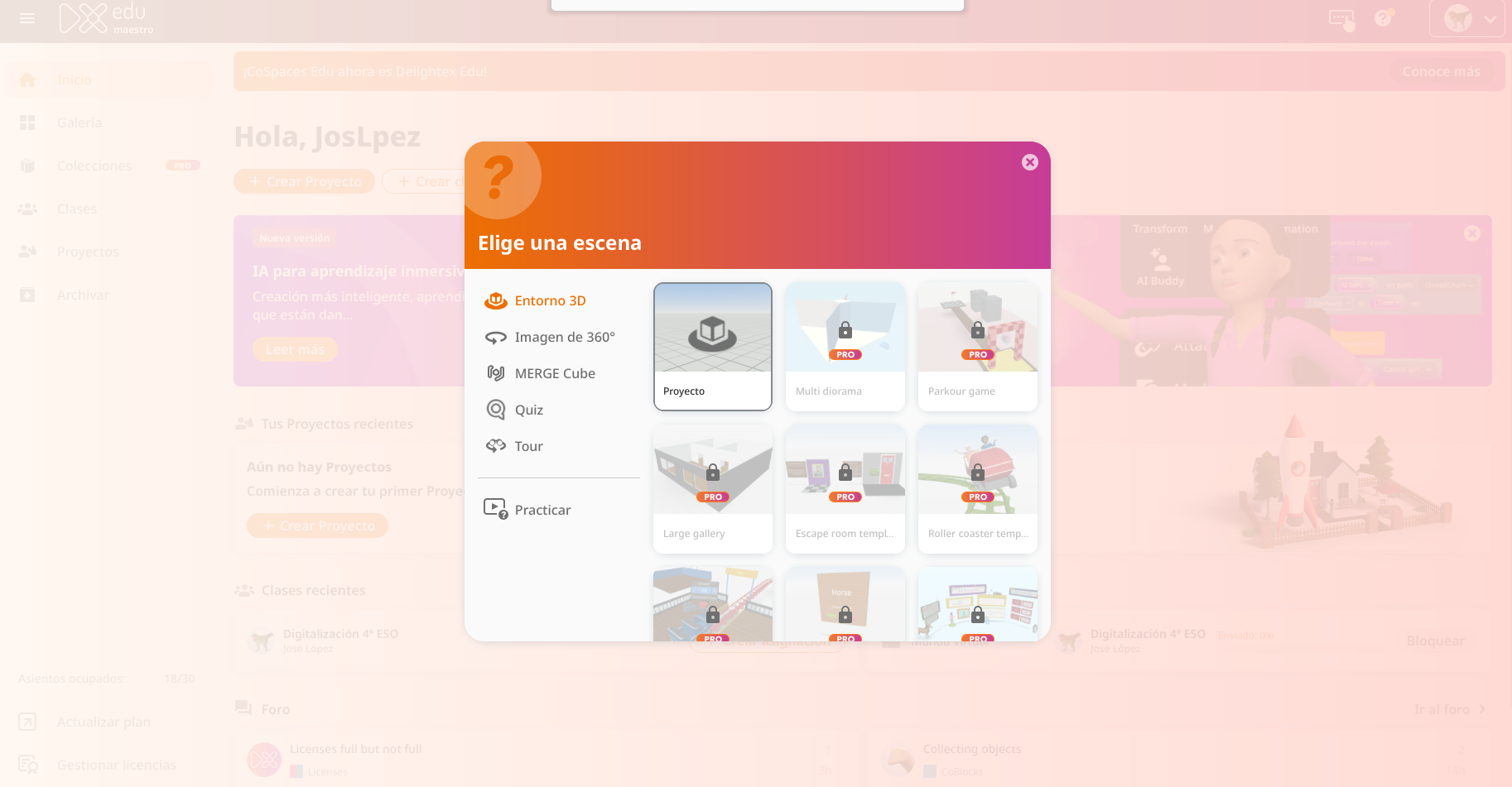Click the Practicar play icon
Image resolution: width=1512 pixels, height=787 pixels.
(x=495, y=509)
